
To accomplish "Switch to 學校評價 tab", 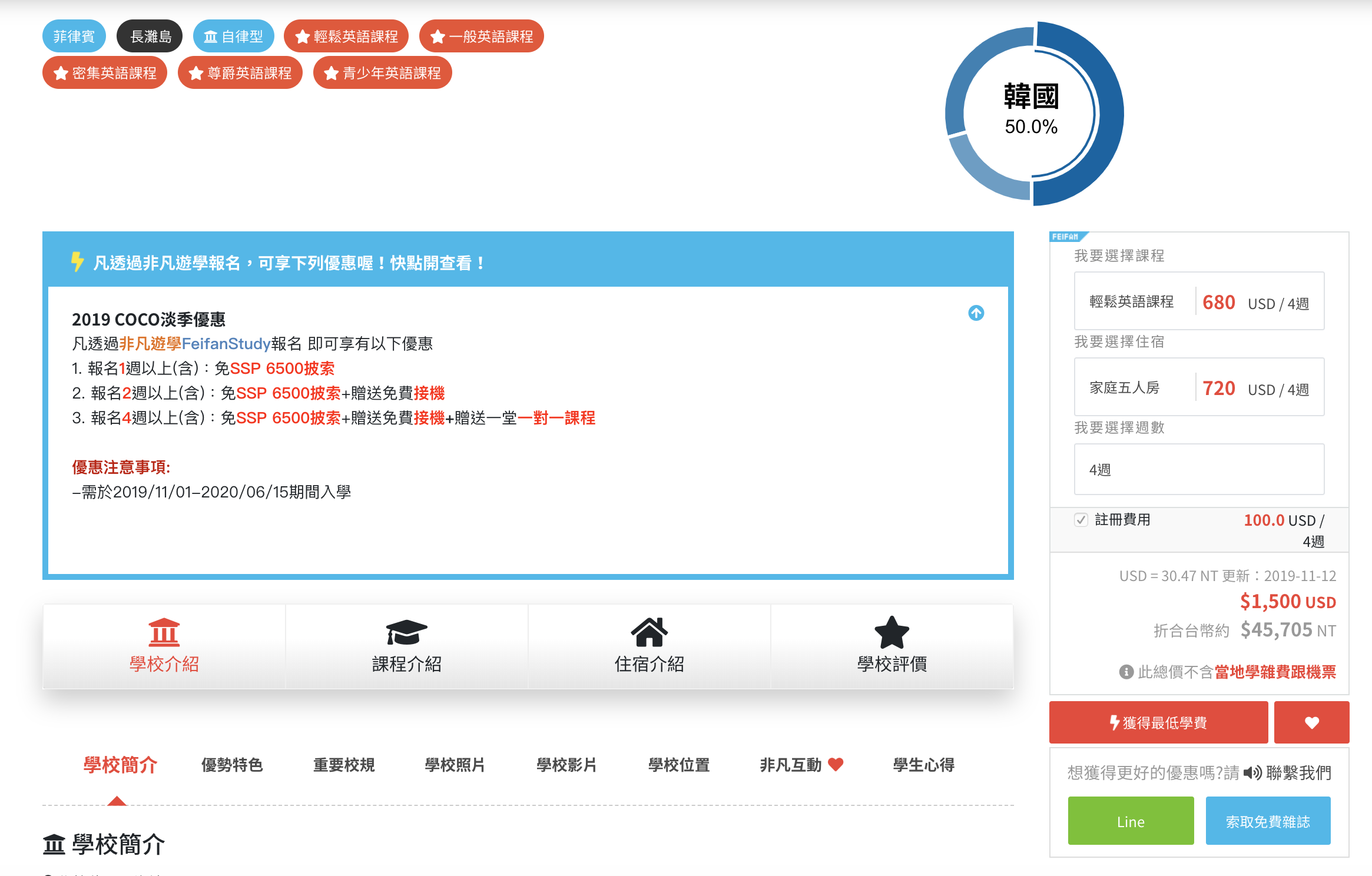I will 892,646.
